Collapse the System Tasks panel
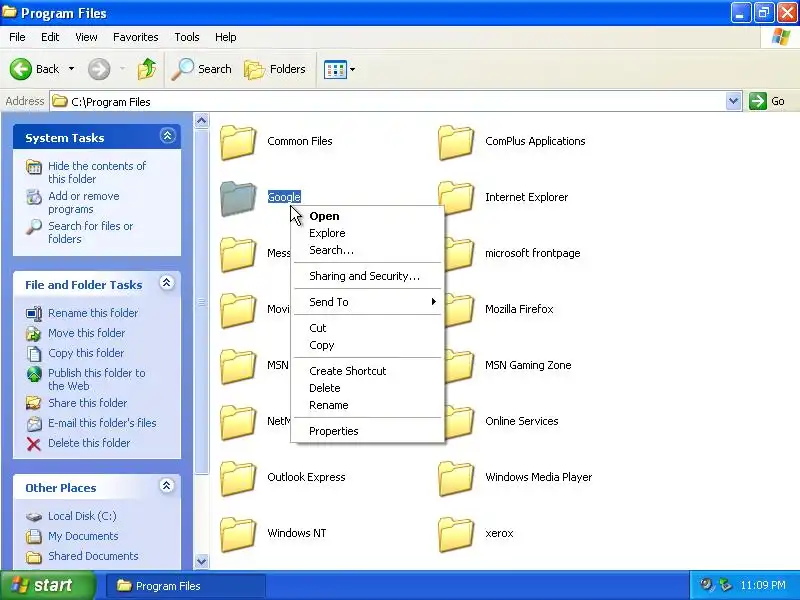 pos(167,136)
